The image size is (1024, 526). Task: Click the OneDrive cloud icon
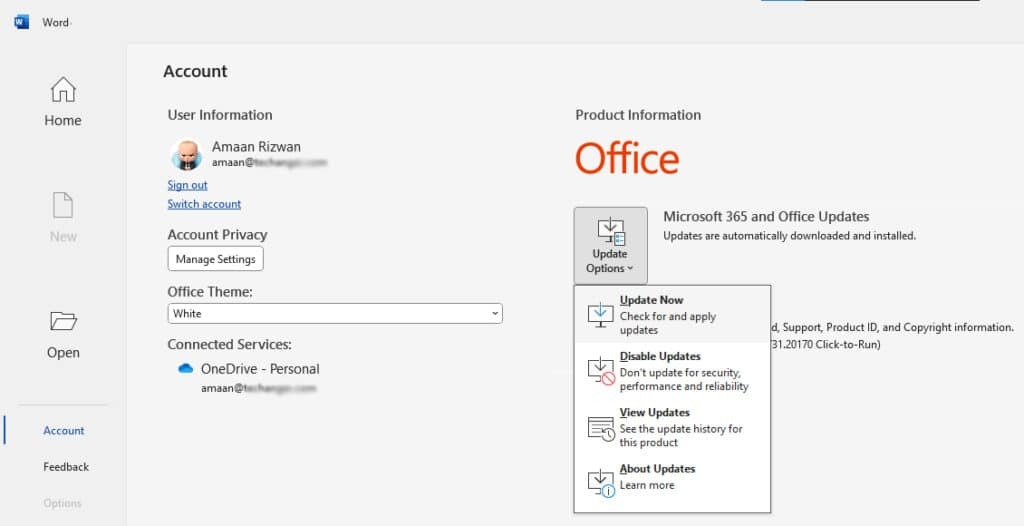[x=185, y=369]
